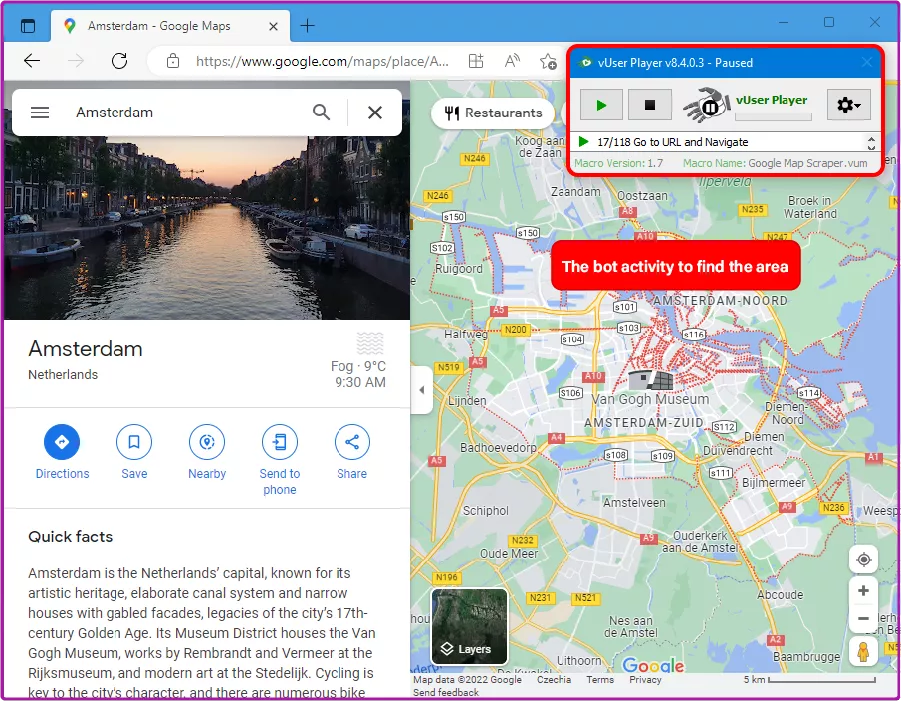Open the Layers map type thumbnail
Screen dimensions: 901x701
click(469, 626)
